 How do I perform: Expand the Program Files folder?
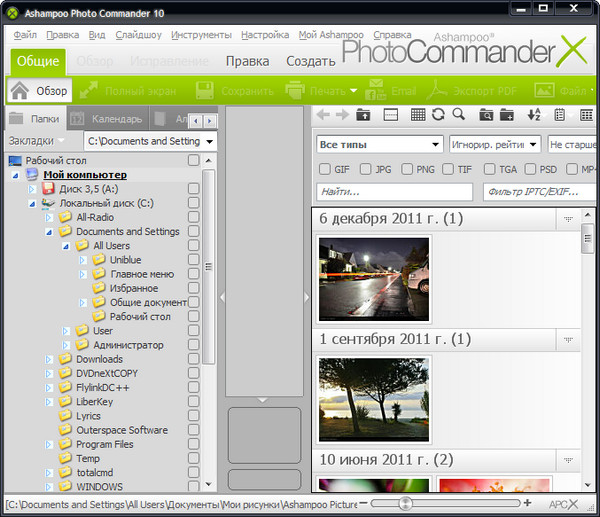point(50,444)
